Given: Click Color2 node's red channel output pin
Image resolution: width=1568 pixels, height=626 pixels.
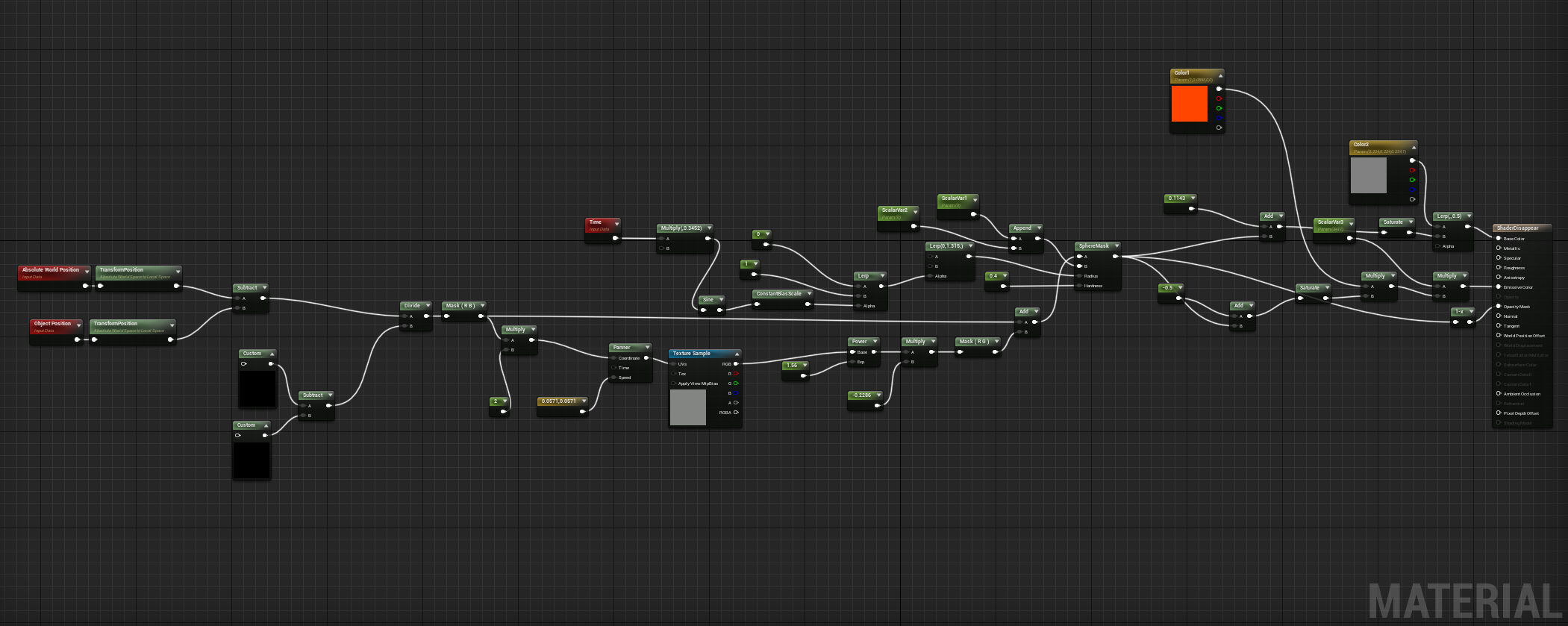Looking at the screenshot, I should click(x=1412, y=170).
